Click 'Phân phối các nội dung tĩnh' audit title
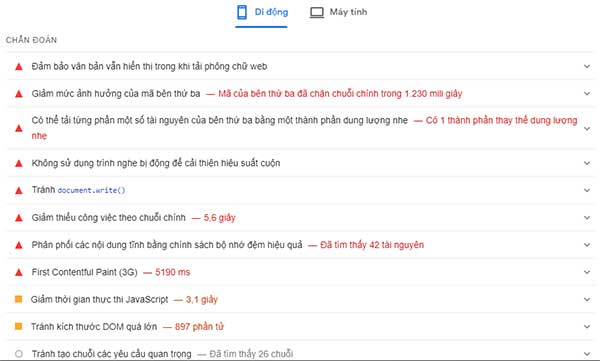600x361 pixels. [167, 245]
